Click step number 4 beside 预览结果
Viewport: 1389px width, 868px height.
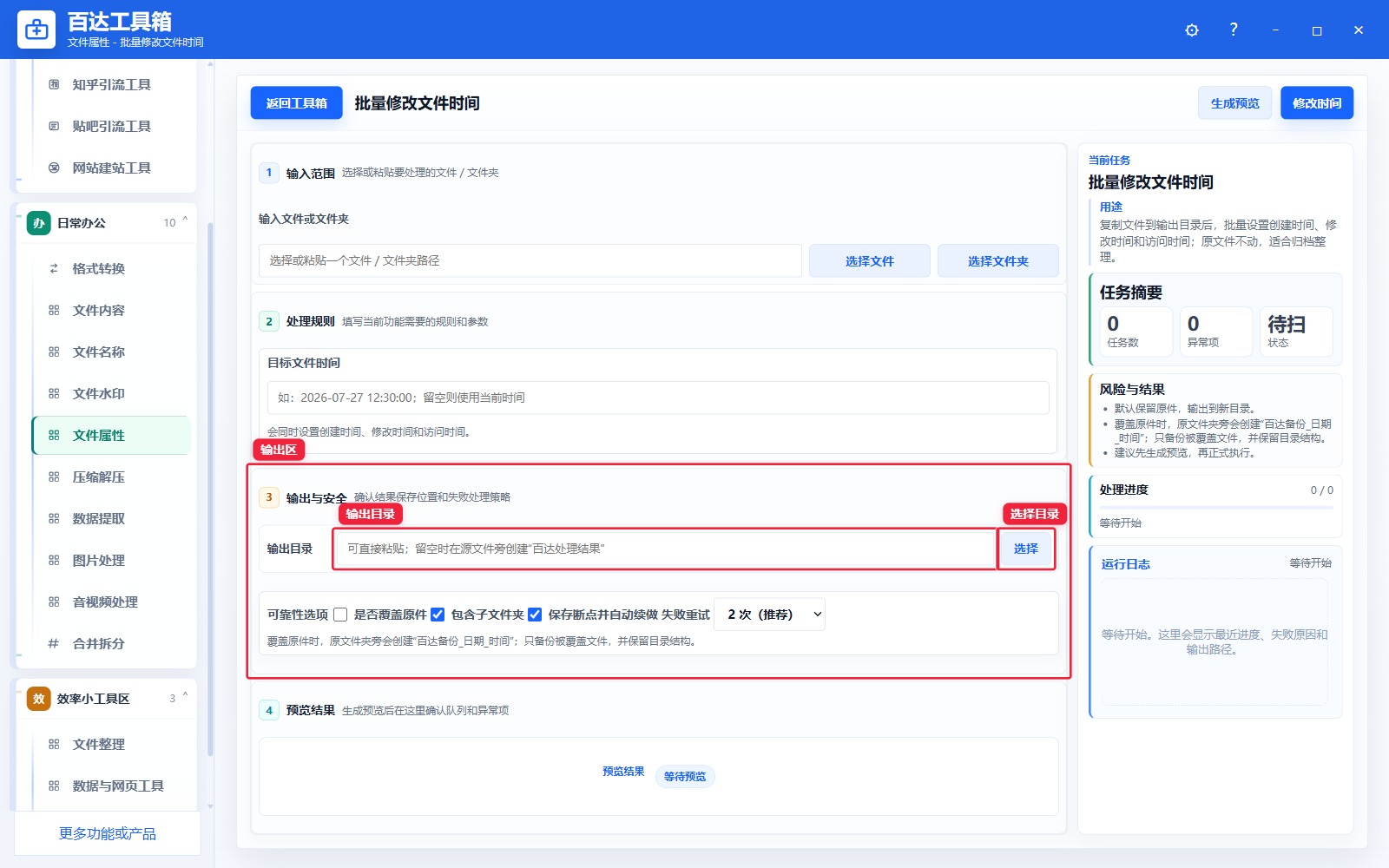coord(269,710)
